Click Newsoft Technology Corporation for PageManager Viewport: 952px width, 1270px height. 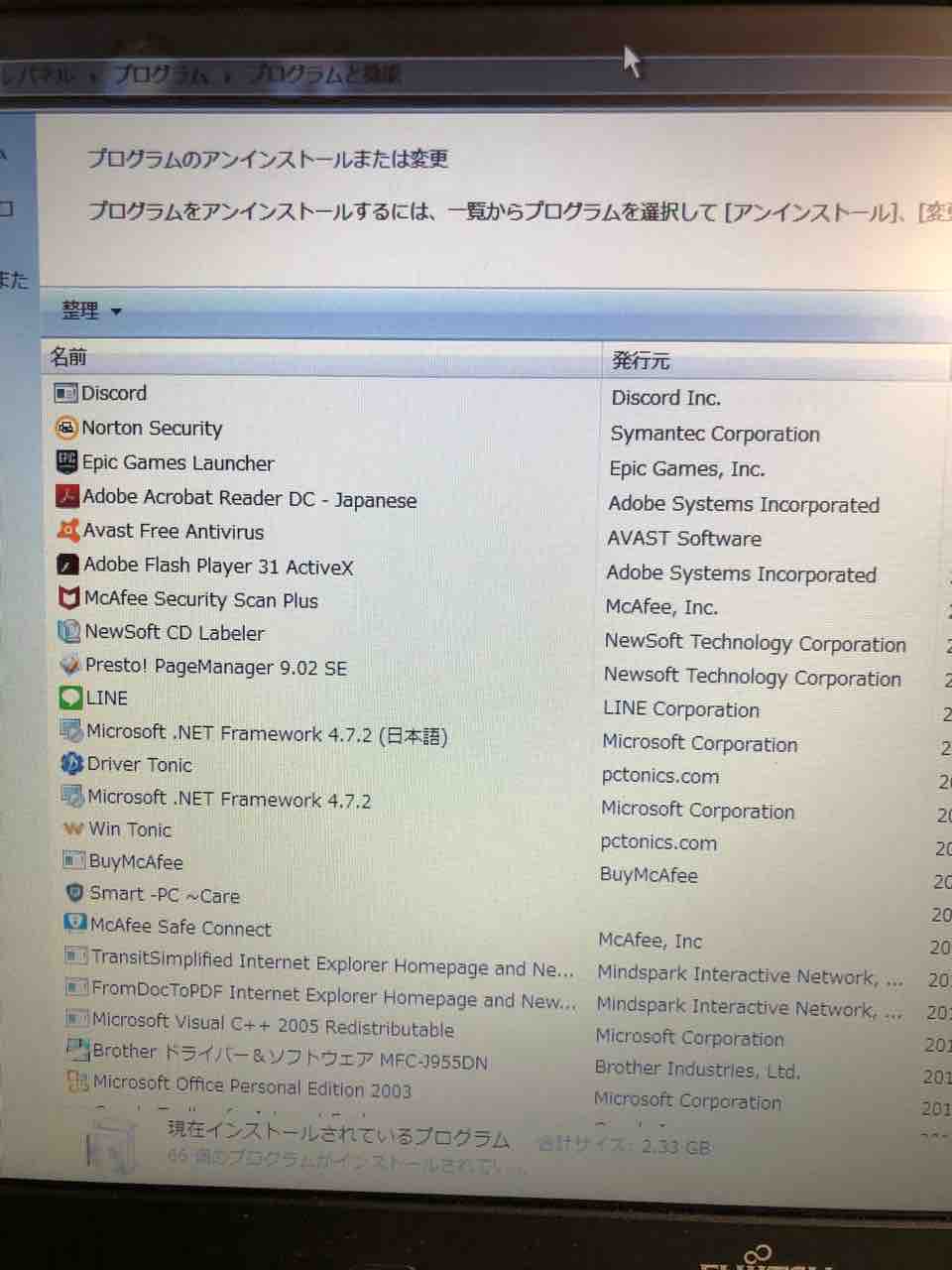753,677
